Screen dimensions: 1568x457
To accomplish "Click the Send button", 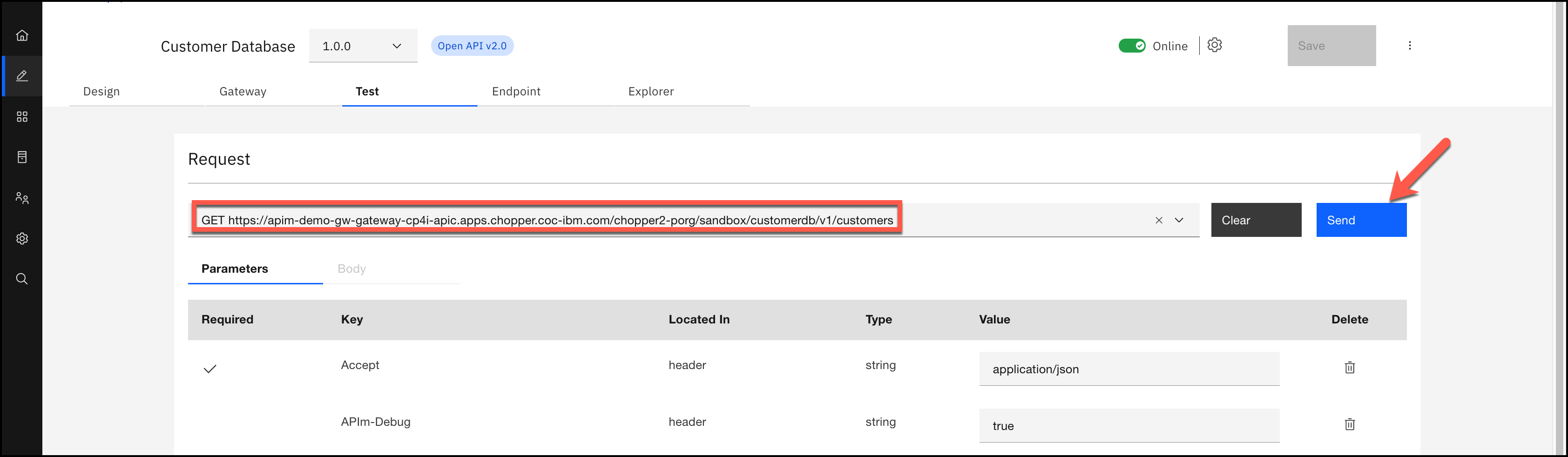I will point(1361,220).
